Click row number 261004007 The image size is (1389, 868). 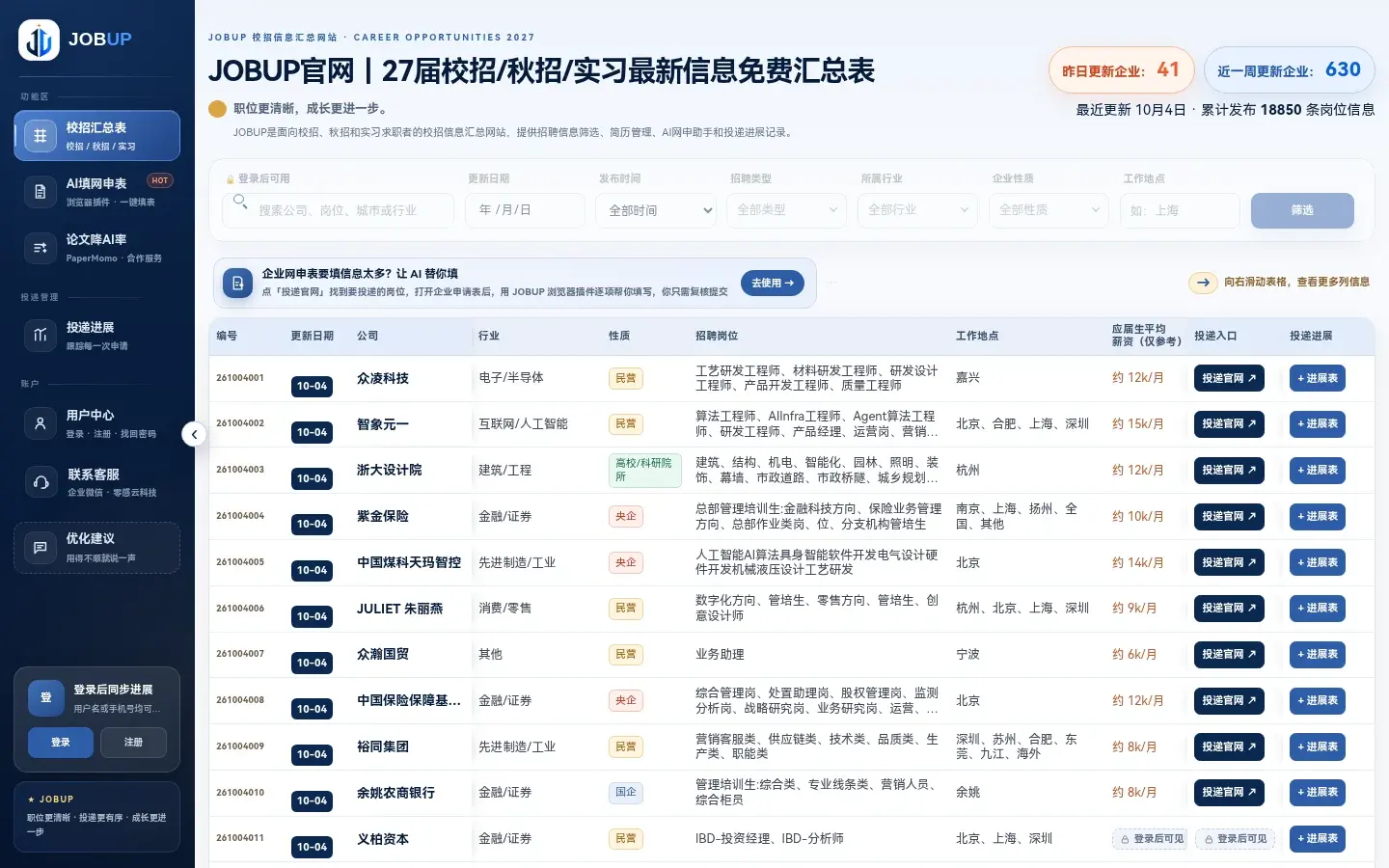tap(240, 654)
